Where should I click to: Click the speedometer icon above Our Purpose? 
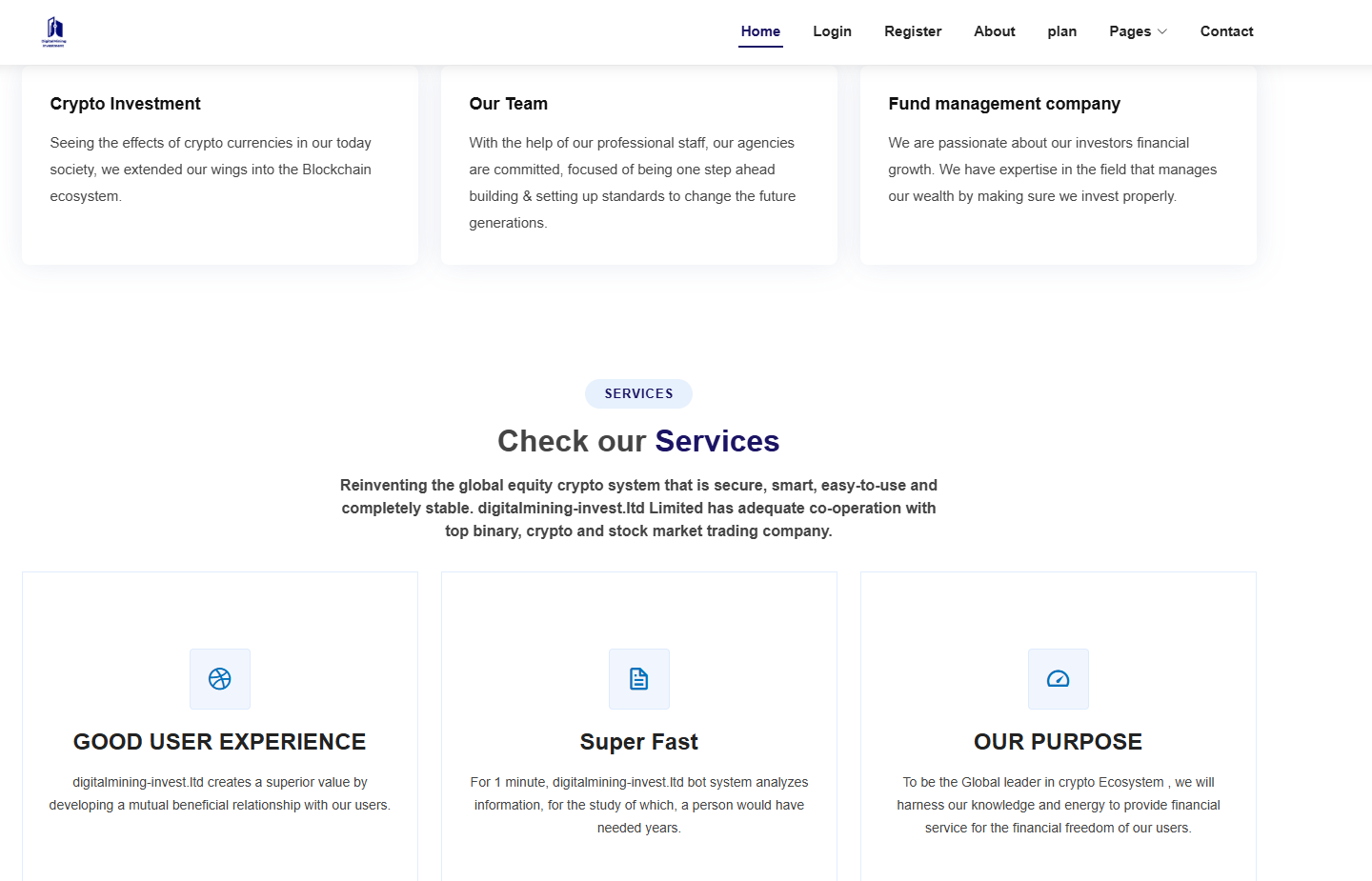(1059, 679)
